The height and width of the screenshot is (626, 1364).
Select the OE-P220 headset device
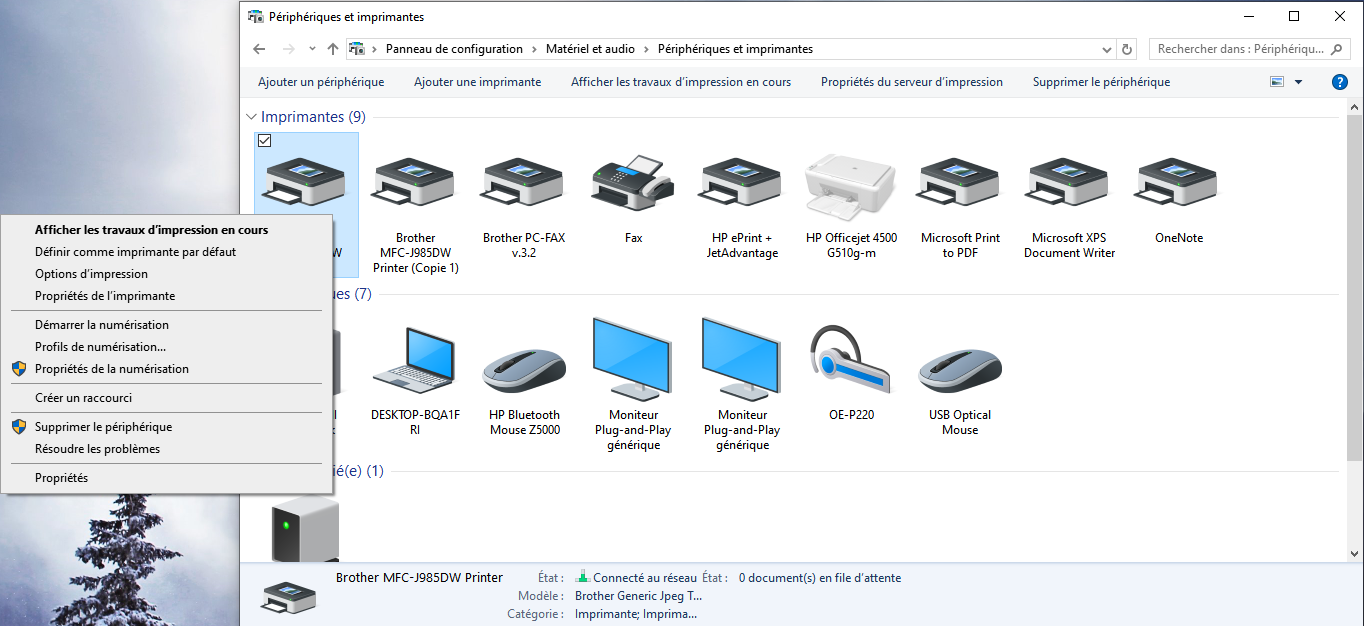point(850,359)
